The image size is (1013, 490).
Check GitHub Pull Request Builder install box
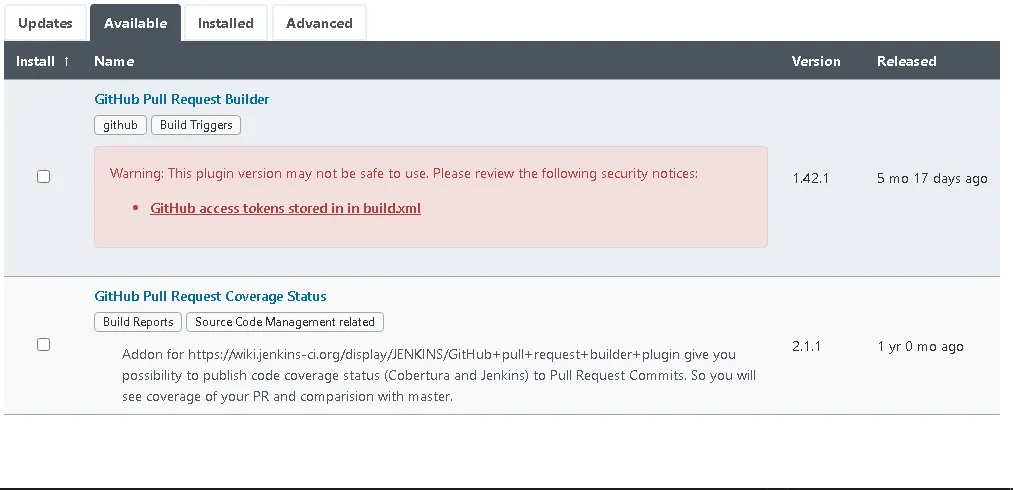tap(43, 177)
